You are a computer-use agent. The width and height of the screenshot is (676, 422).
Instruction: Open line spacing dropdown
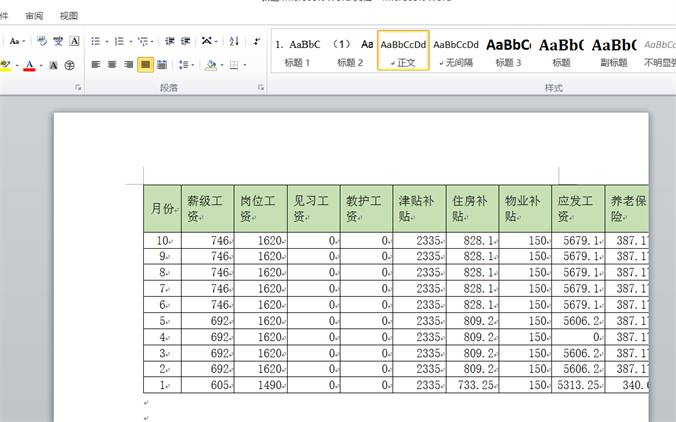click(x=187, y=65)
